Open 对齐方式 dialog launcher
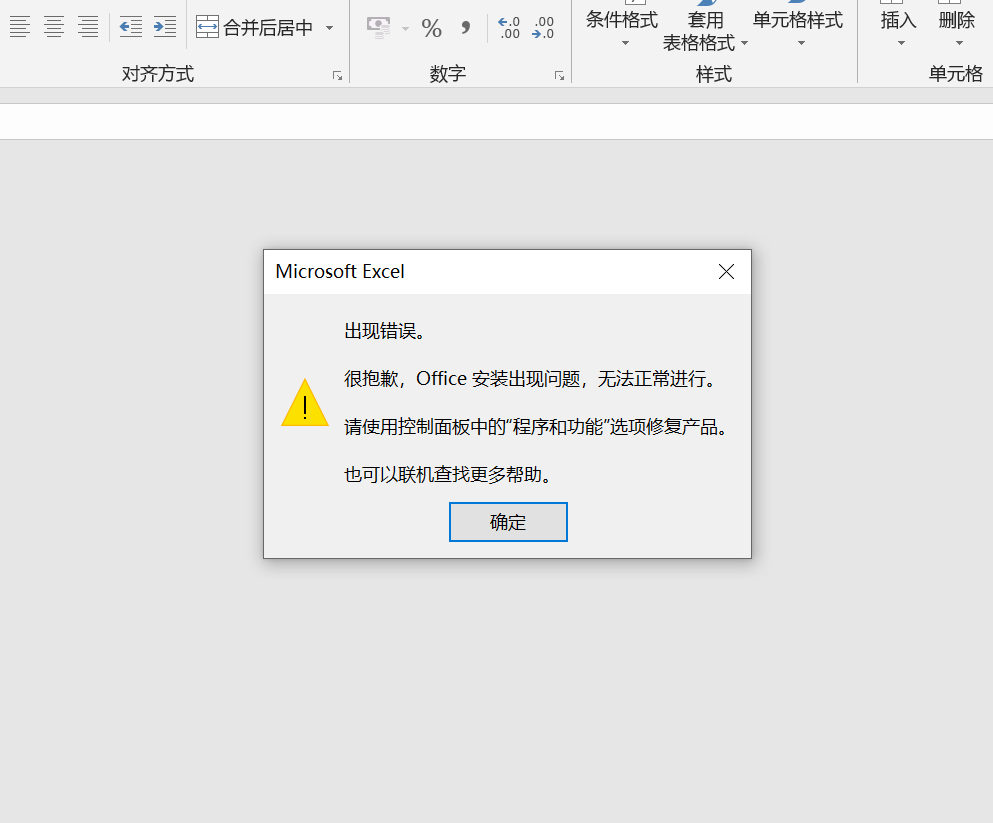 (338, 76)
